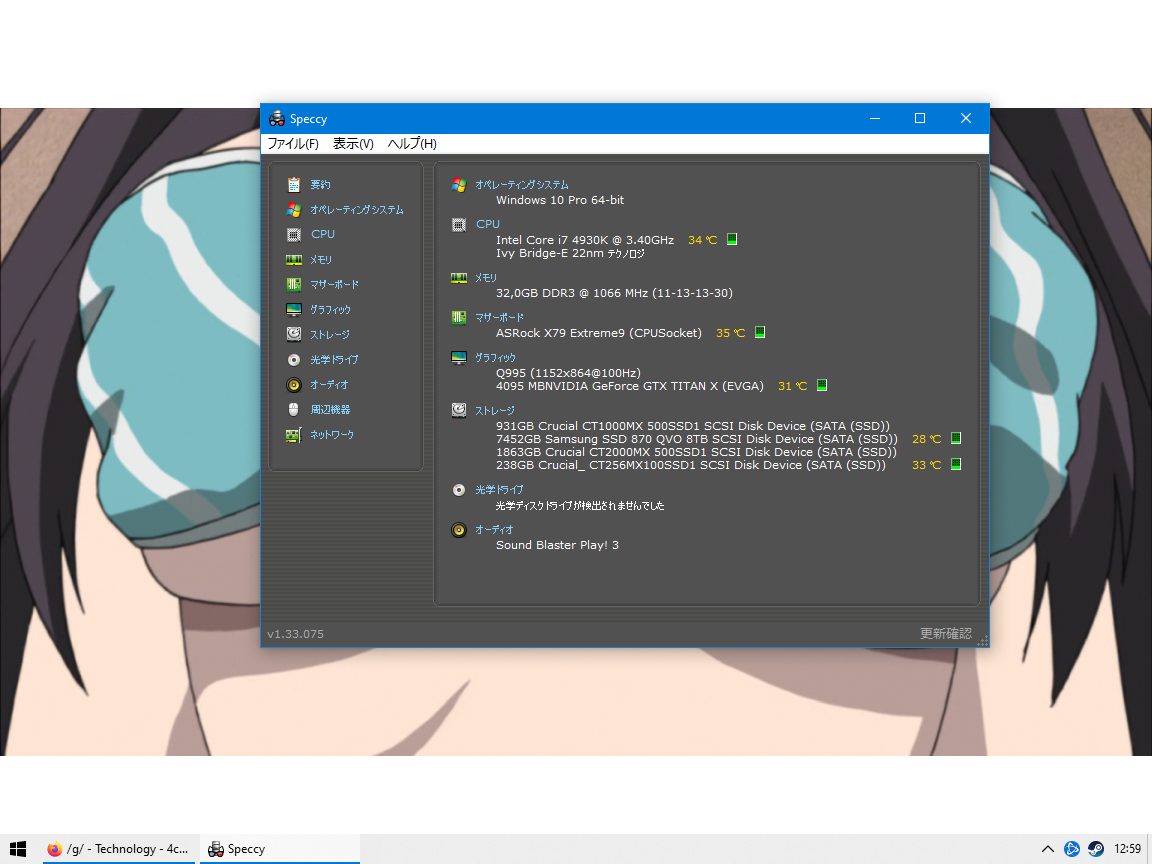
Task: Click 更新確認 to check for updates
Action: pyautogui.click(x=946, y=633)
